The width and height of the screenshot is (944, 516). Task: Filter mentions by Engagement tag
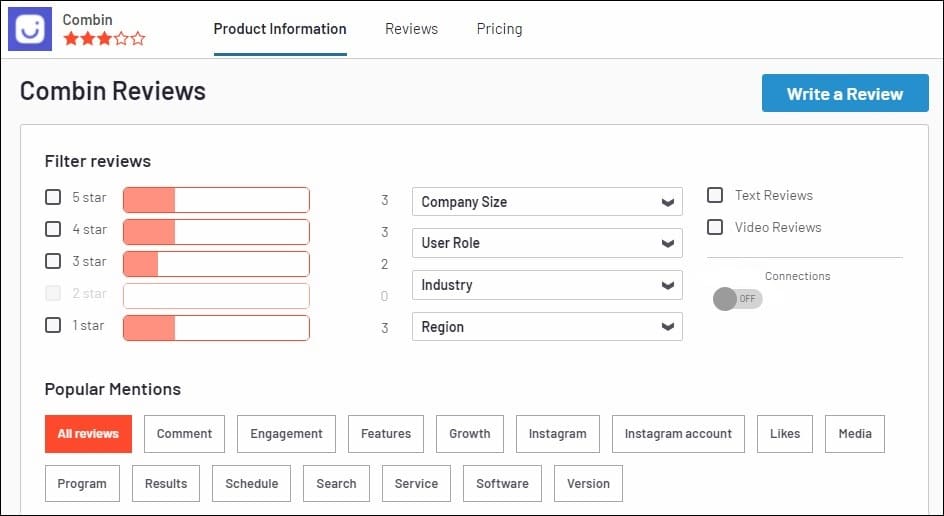point(286,434)
